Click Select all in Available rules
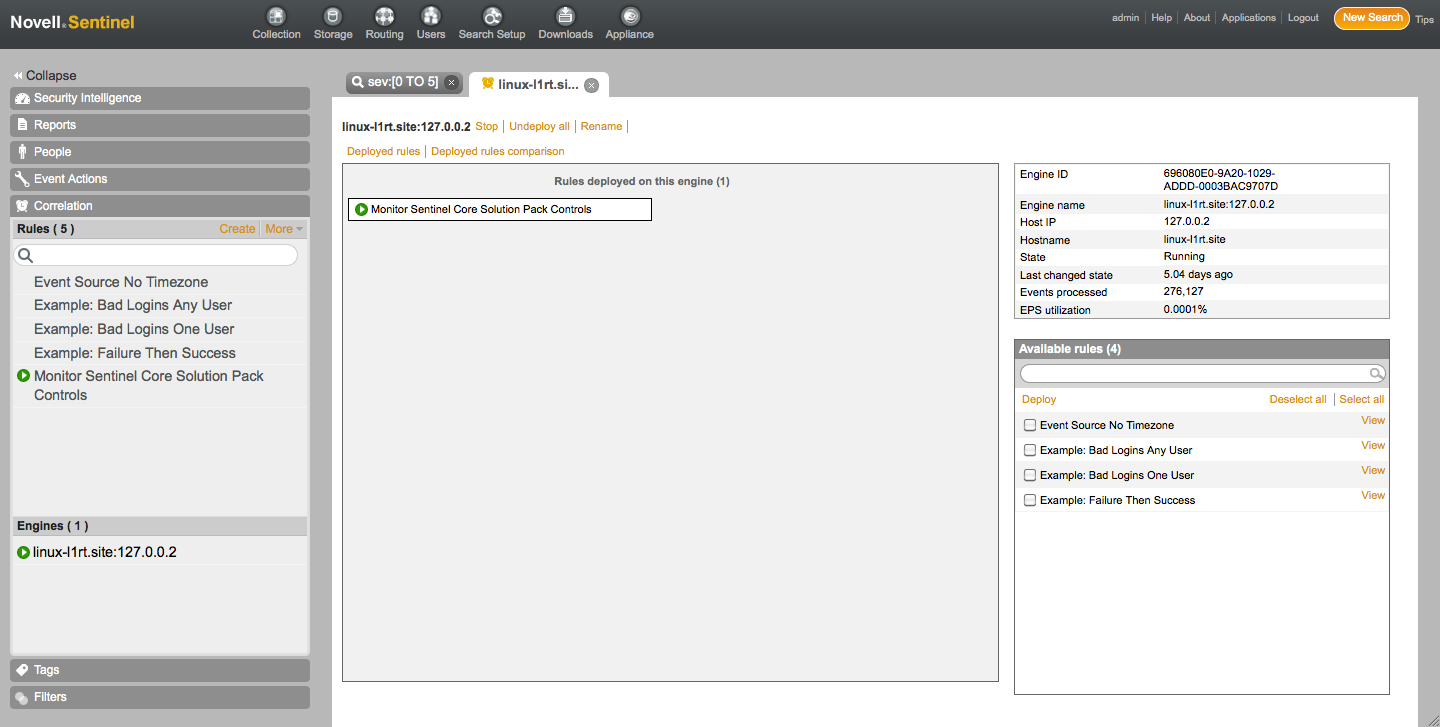Image resolution: width=1440 pixels, height=727 pixels. (1362, 399)
